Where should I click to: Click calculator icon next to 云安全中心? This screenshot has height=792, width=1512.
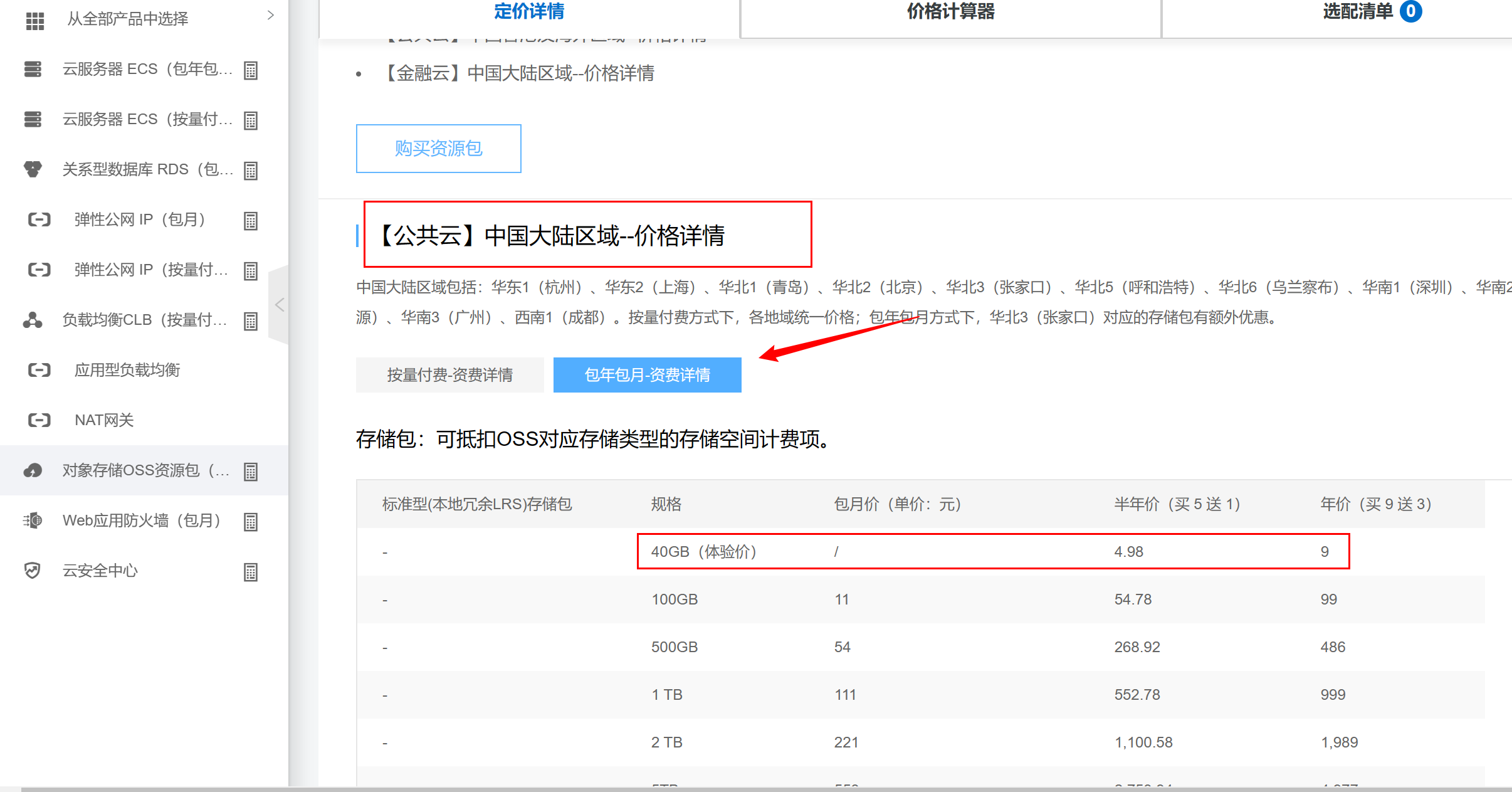tap(251, 572)
